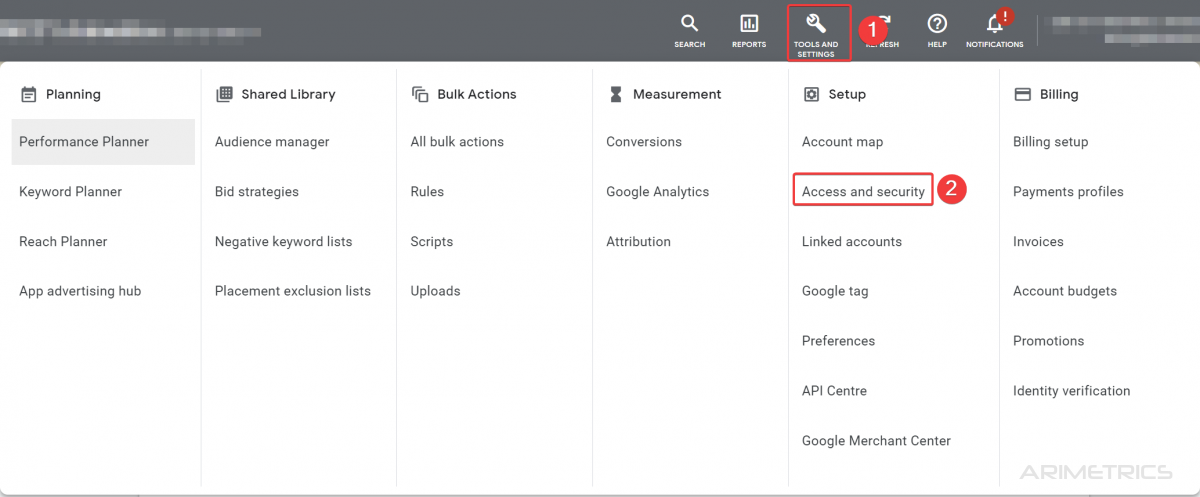The width and height of the screenshot is (1200, 497).
Task: Open Bid strategies
Action: point(257,192)
